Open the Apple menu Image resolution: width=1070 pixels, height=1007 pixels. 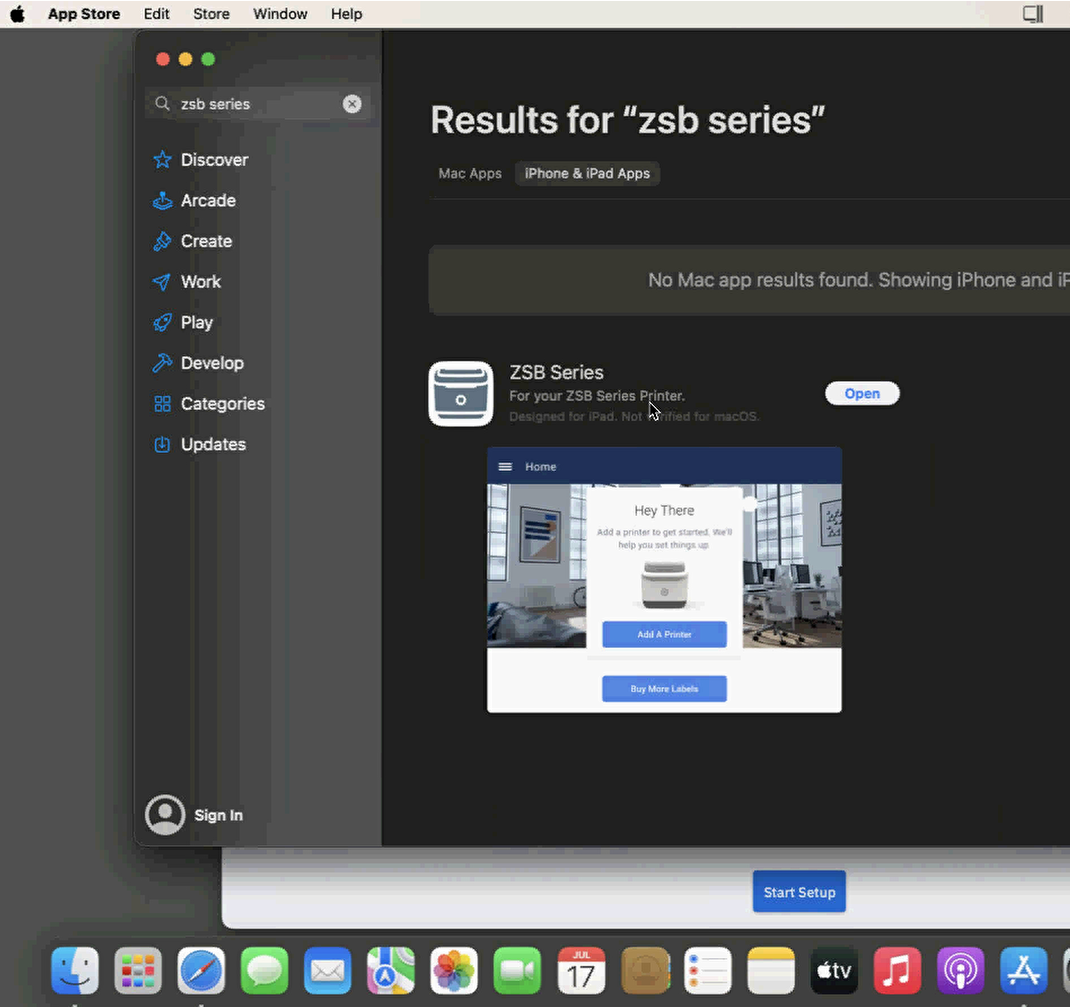(x=17, y=14)
